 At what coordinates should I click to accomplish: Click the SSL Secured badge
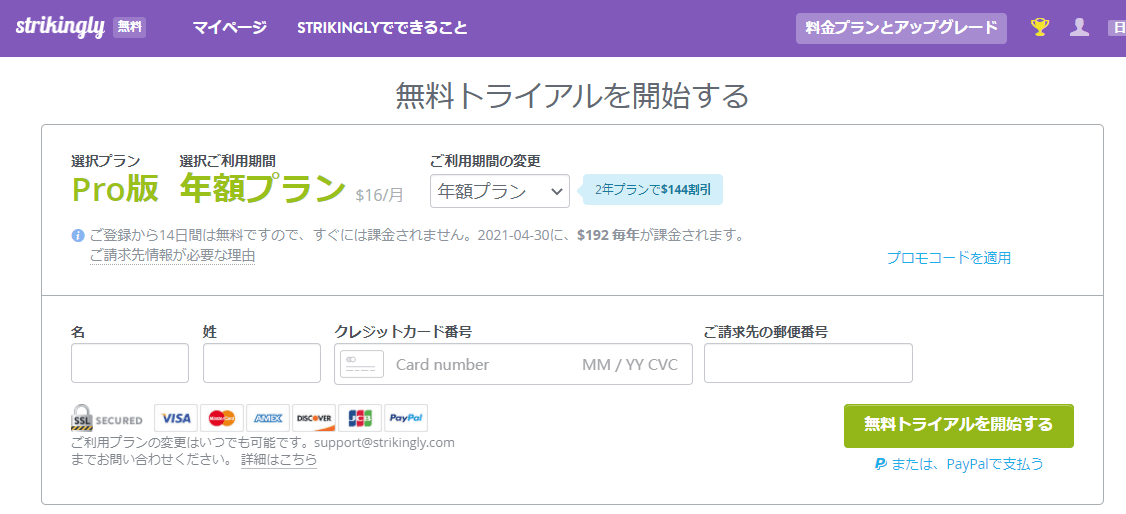[x=106, y=418]
